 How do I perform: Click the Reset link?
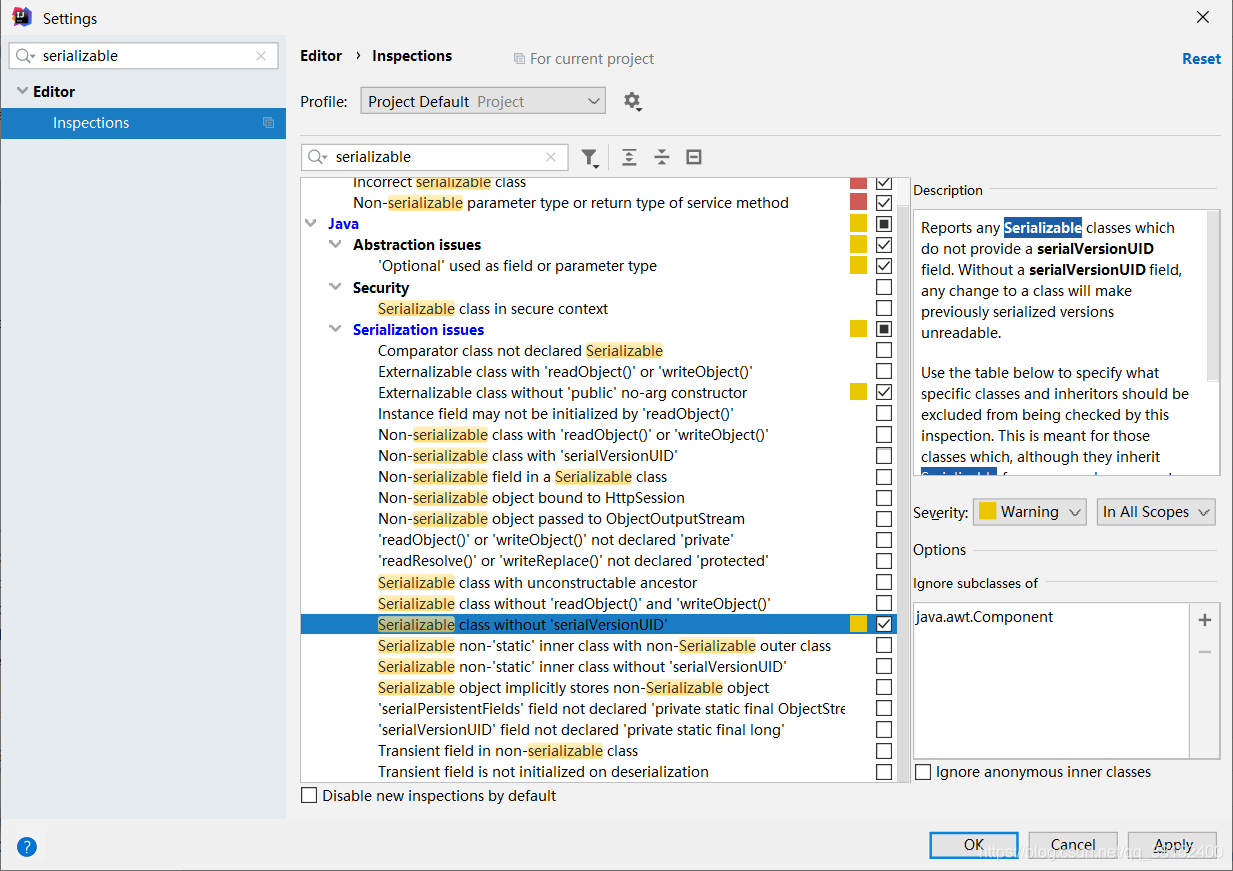click(1201, 59)
